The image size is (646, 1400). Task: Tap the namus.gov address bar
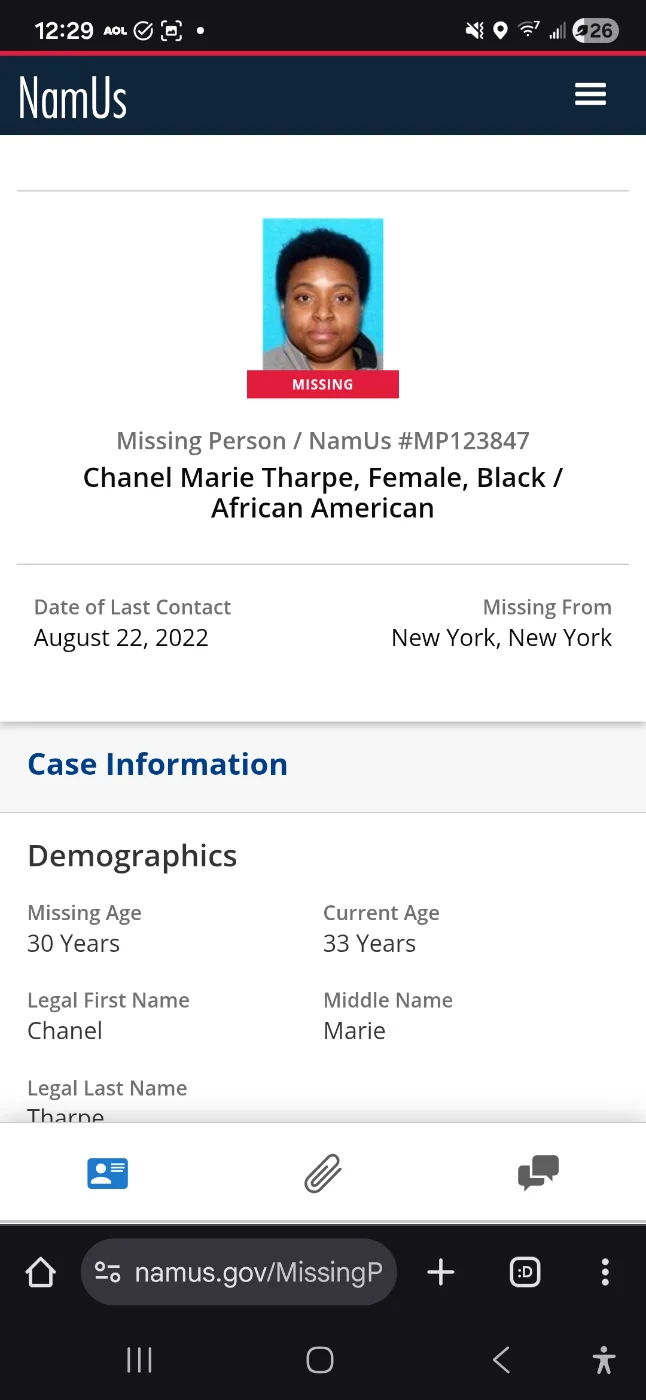pyautogui.click(x=258, y=1272)
